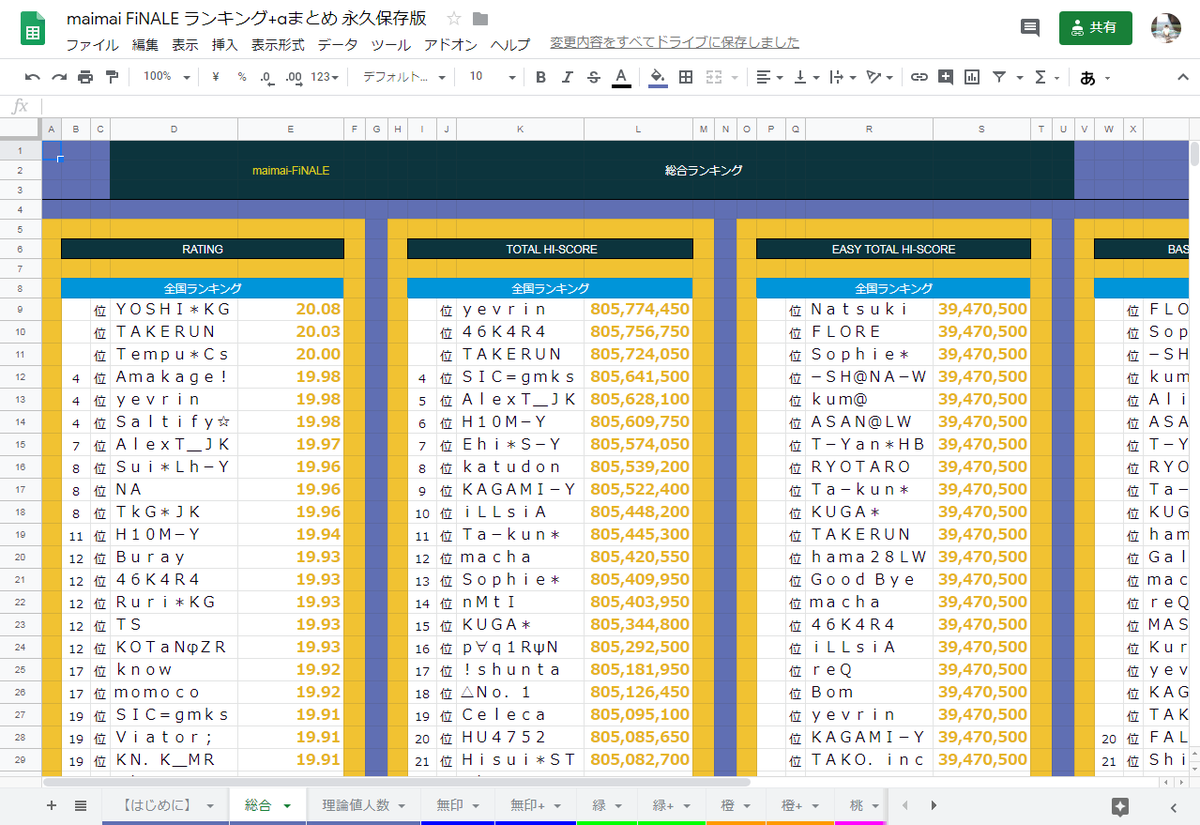Select the cell YOSHI*KG
Image resolution: width=1200 pixels, height=825 pixels.
click(174, 309)
